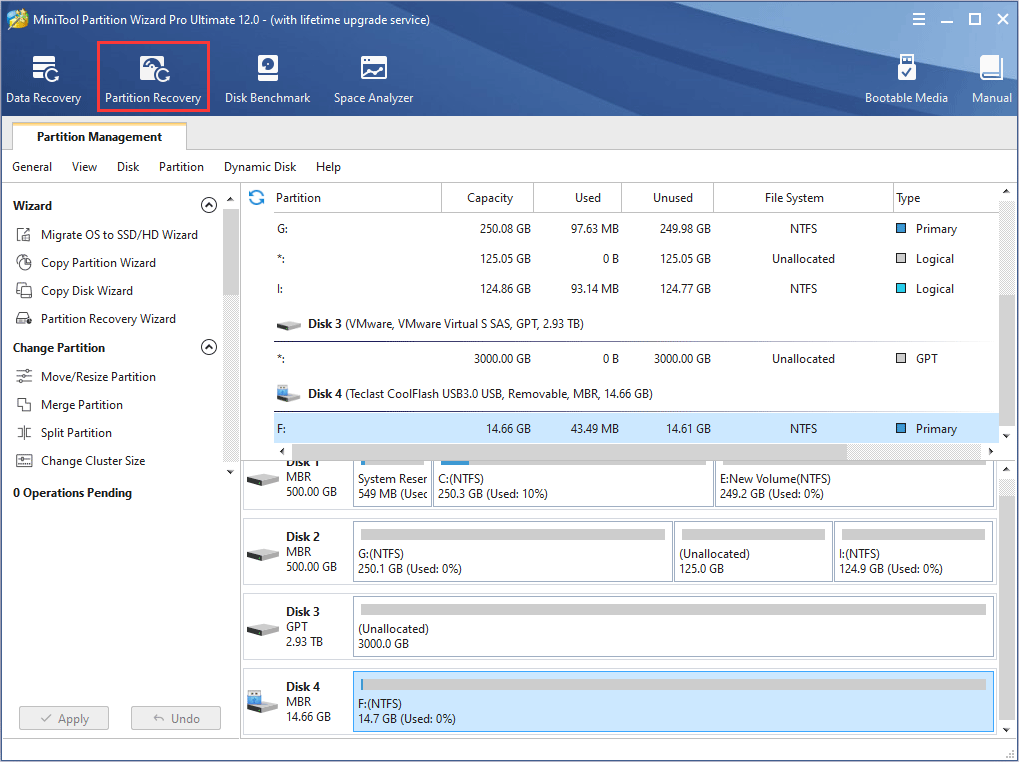Image resolution: width=1019 pixels, height=762 pixels.
Task: Sort by the Unused column header
Action: pos(667,197)
